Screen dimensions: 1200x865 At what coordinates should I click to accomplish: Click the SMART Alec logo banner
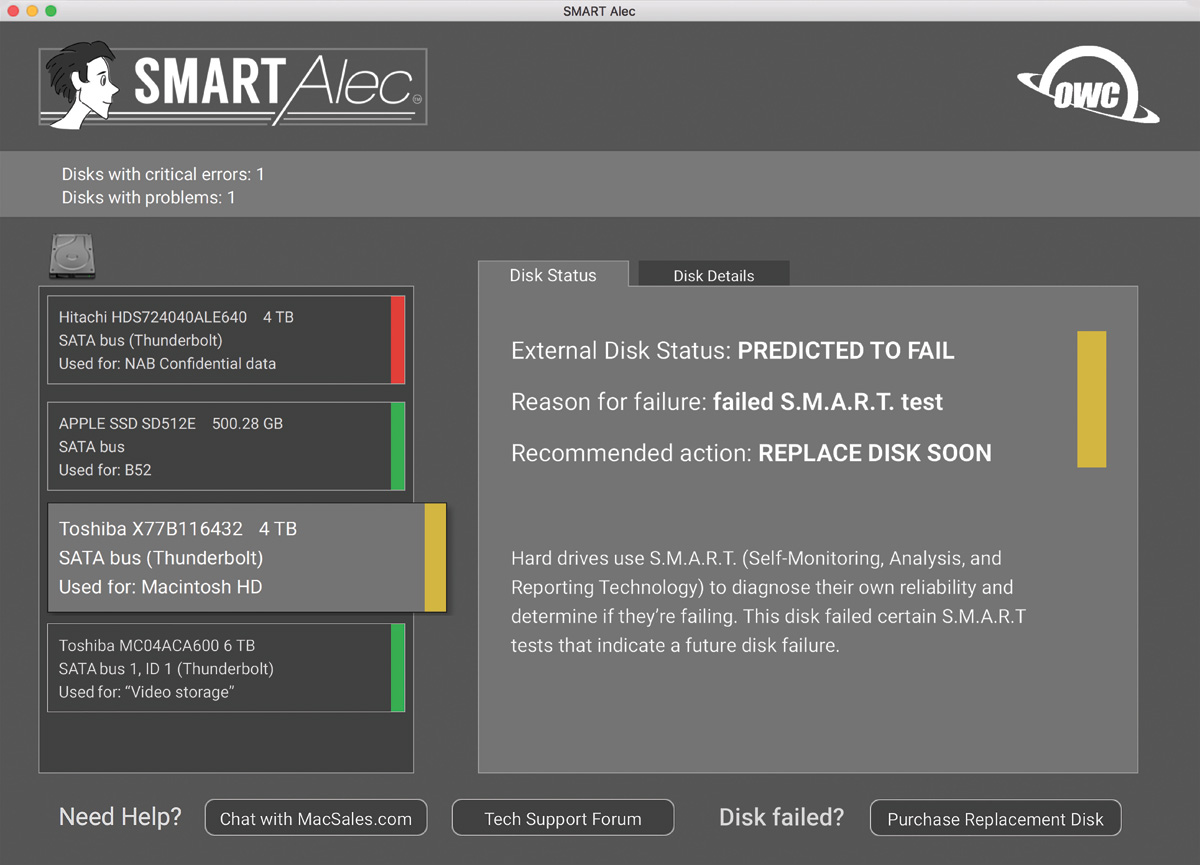click(x=233, y=86)
